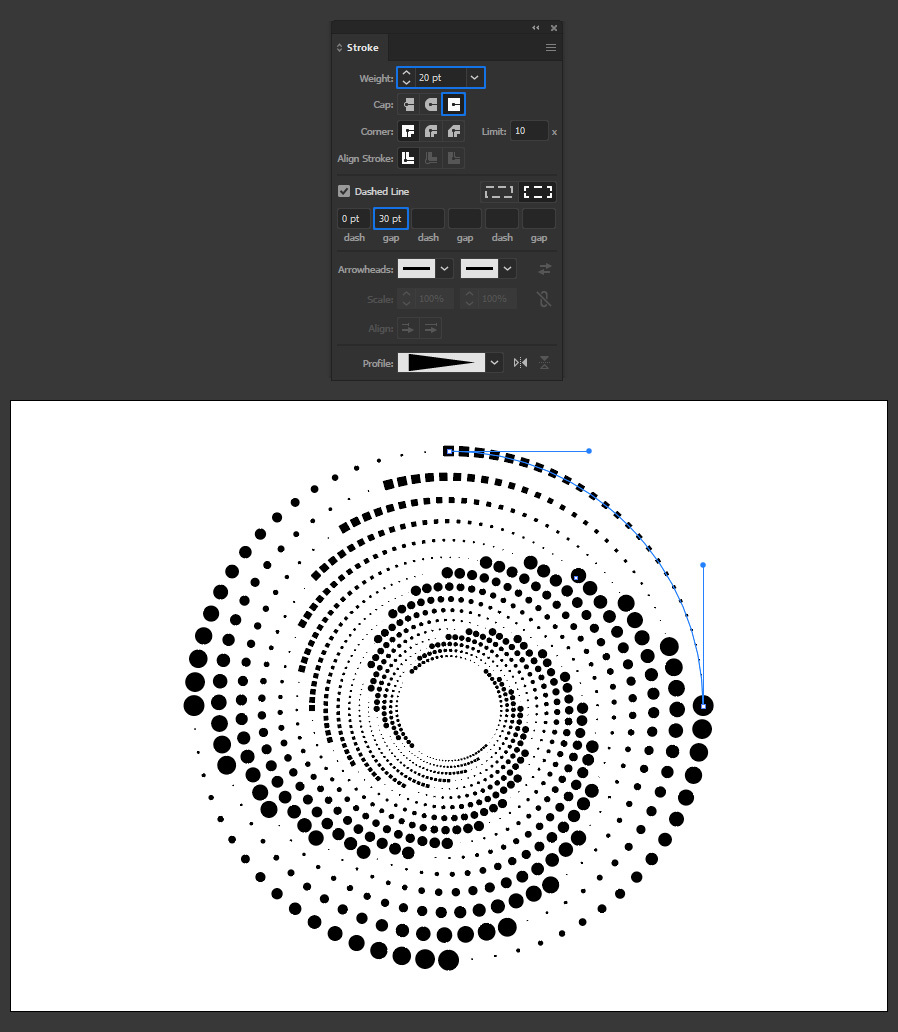This screenshot has height=1032, width=898.
Task: Click Align Stroke to Center icon
Action: pyautogui.click(x=408, y=158)
